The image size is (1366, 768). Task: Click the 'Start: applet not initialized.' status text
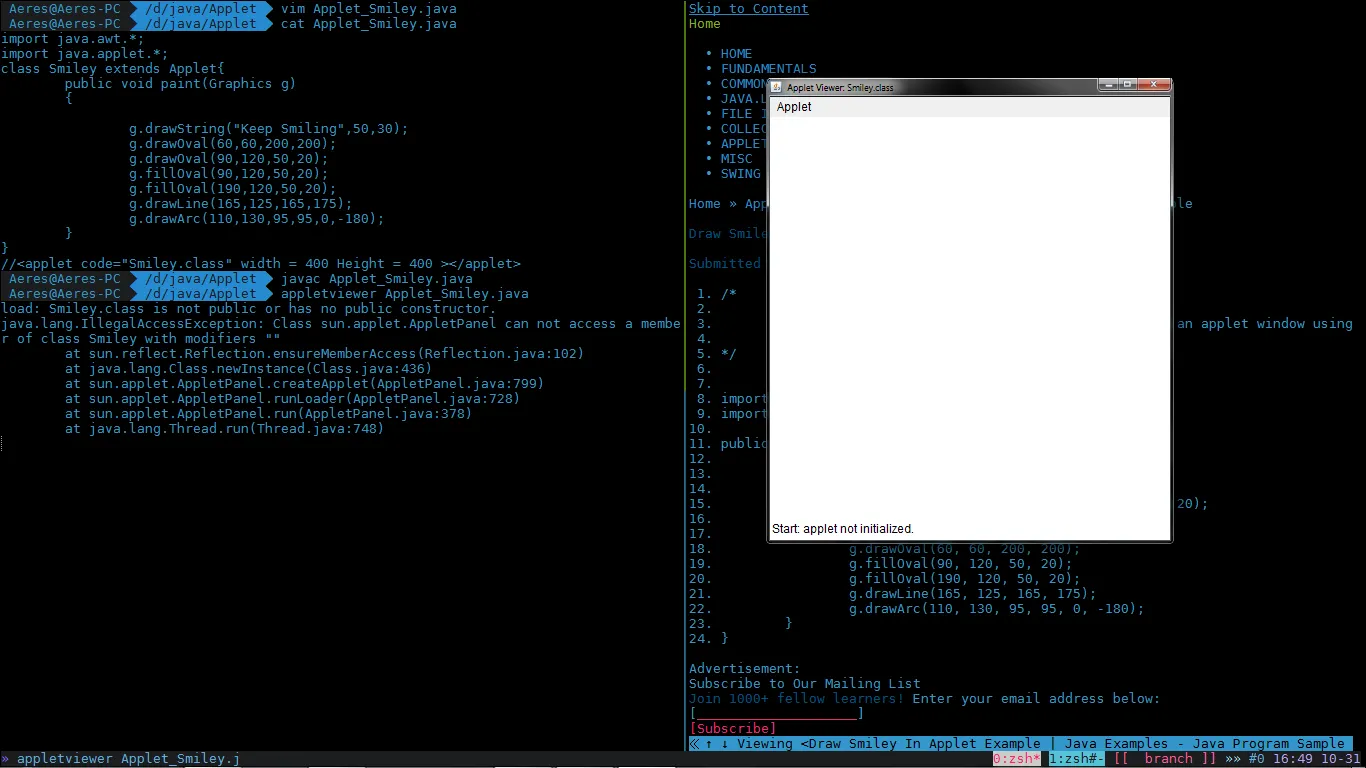[843, 529]
